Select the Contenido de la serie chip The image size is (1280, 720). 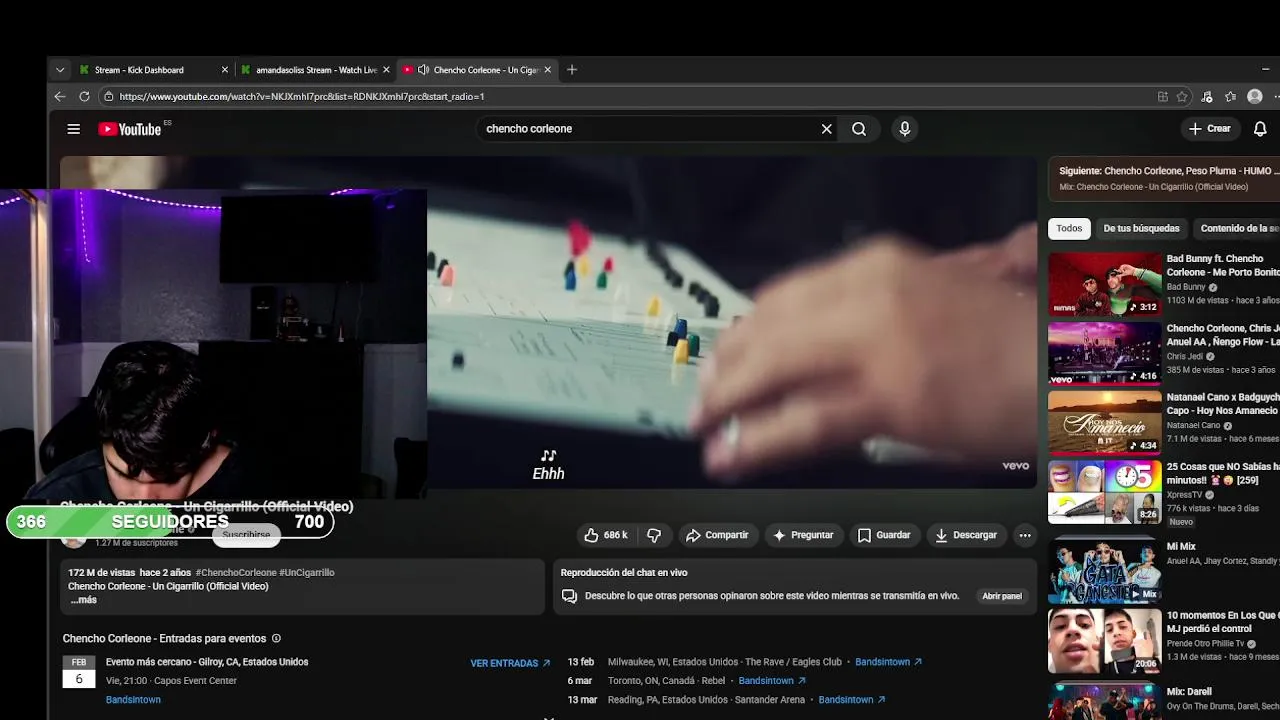[1238, 228]
